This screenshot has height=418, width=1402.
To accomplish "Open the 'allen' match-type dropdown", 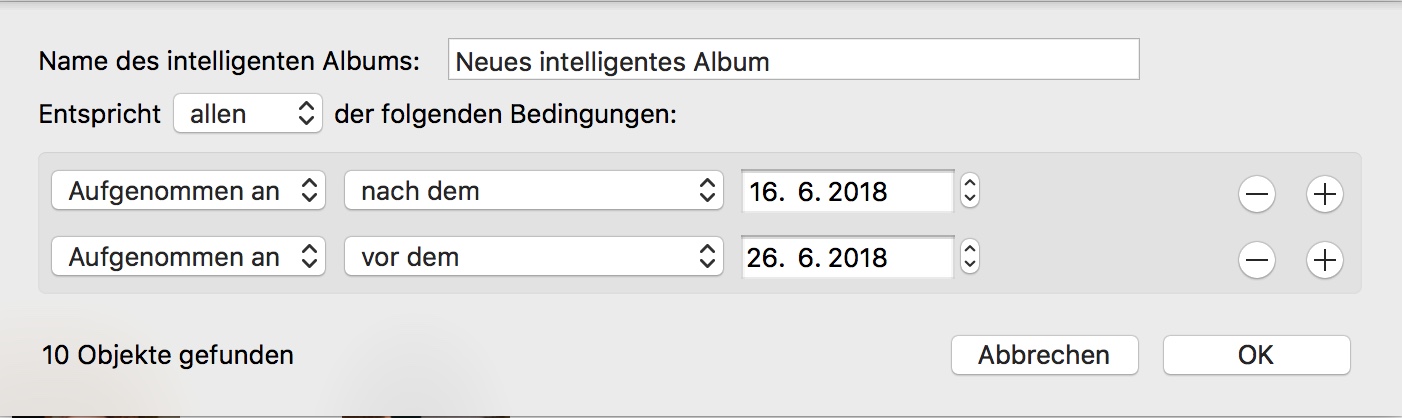I will (x=248, y=114).
